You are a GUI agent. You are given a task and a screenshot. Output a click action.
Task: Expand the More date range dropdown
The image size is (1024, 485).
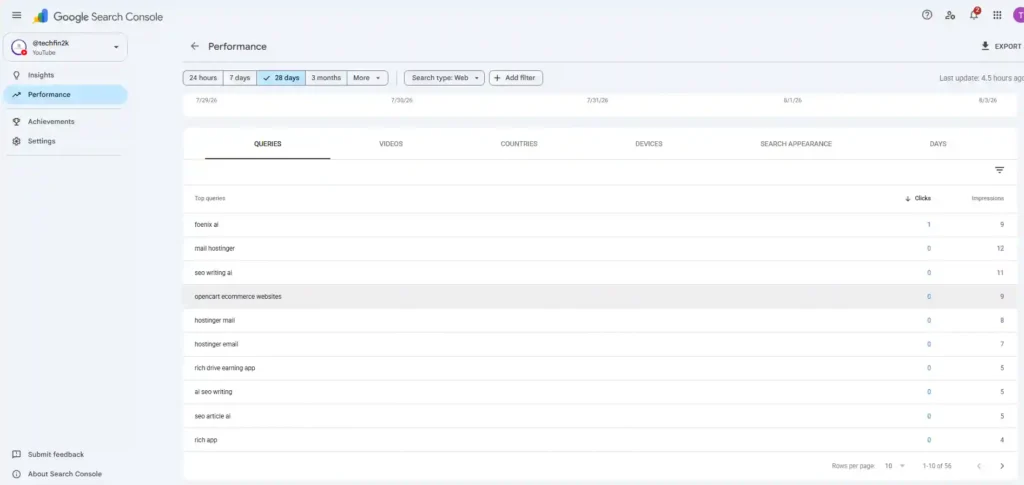click(368, 78)
